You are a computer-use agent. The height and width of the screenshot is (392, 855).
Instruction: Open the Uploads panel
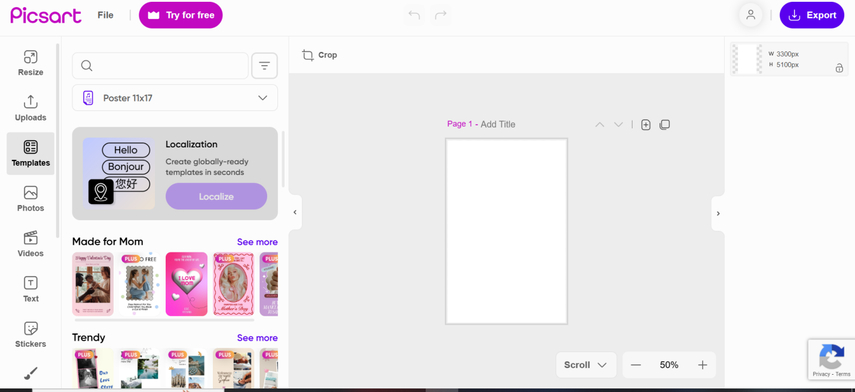pyautogui.click(x=31, y=108)
